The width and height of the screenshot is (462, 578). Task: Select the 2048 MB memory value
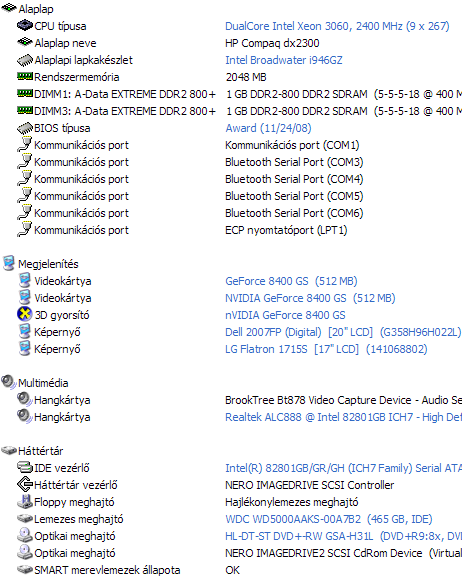[246, 77]
